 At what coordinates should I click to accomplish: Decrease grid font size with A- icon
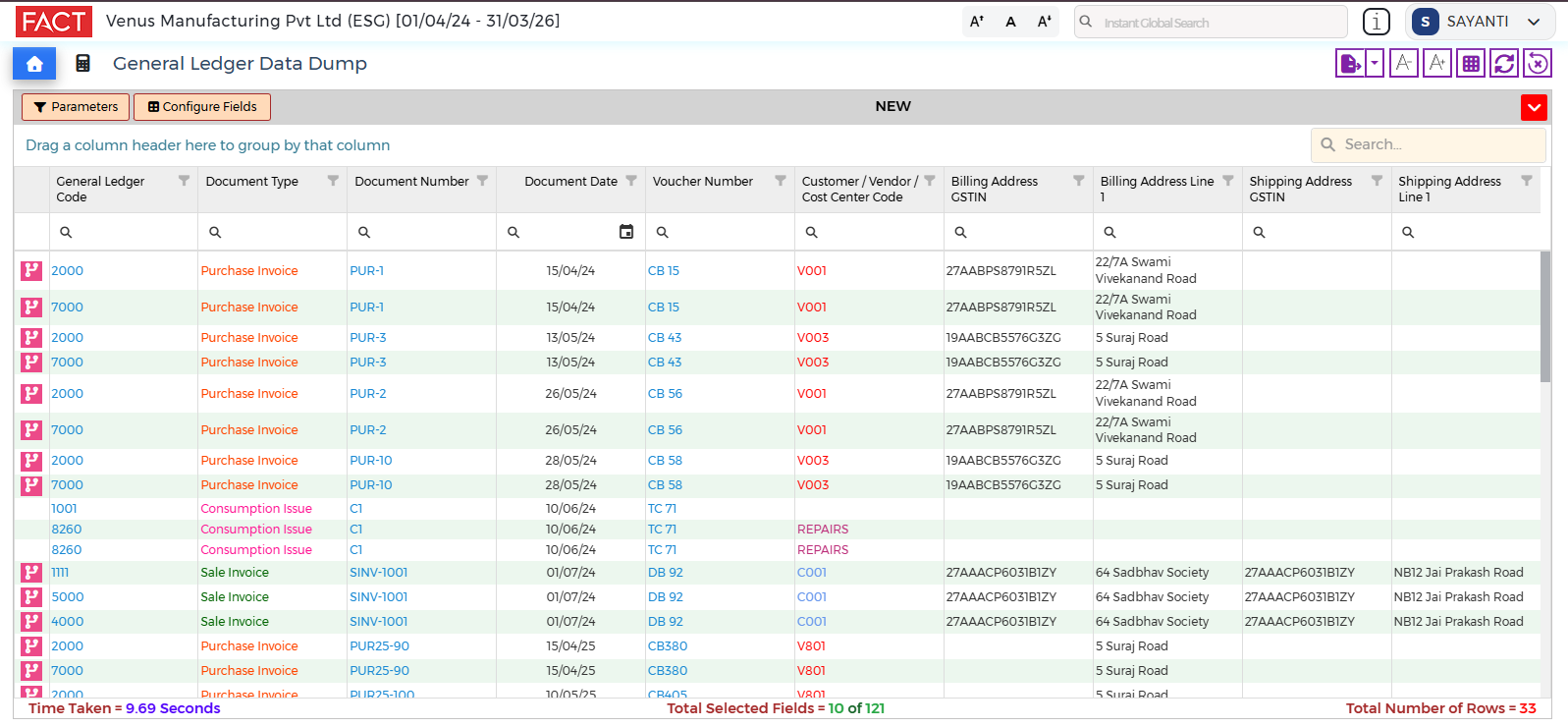pyautogui.click(x=1404, y=64)
